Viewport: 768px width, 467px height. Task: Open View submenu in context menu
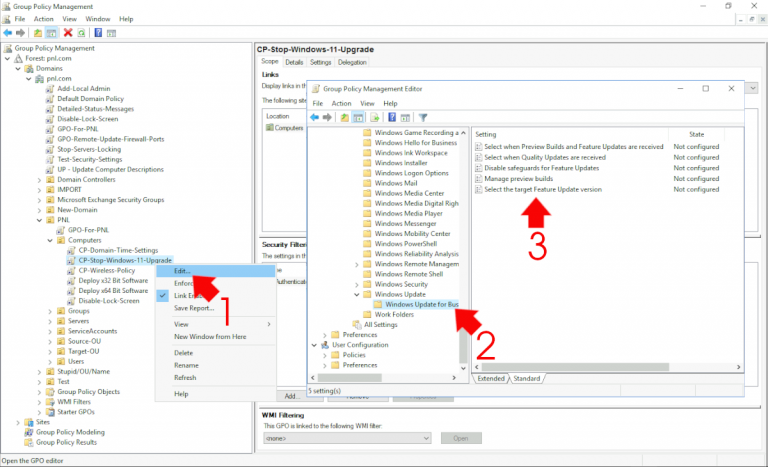216,324
